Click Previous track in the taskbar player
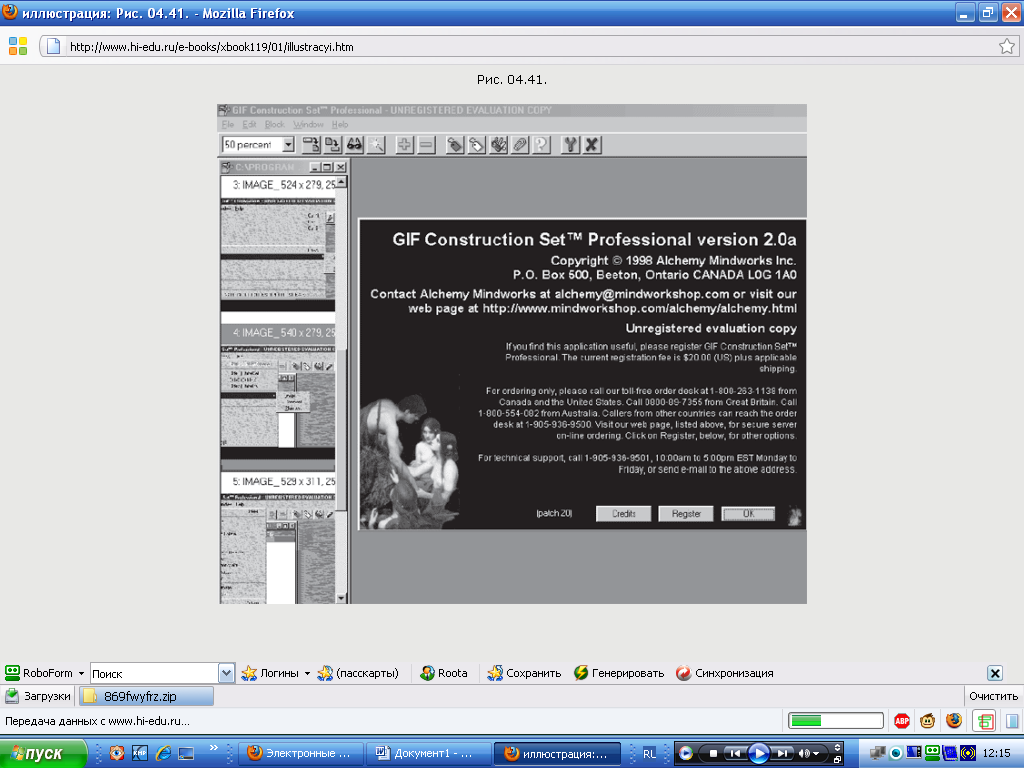 click(x=735, y=753)
